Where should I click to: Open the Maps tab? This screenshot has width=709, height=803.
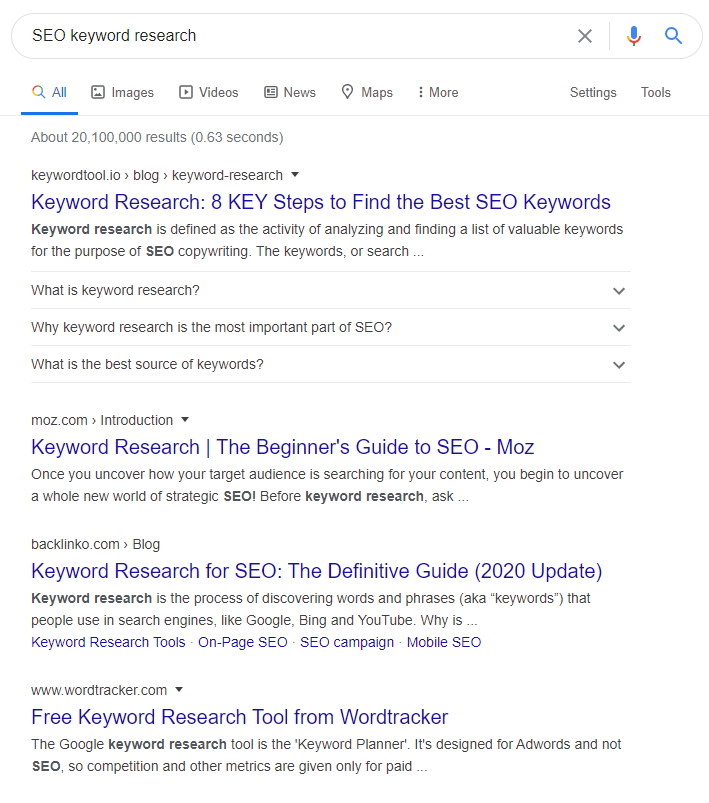tap(367, 93)
